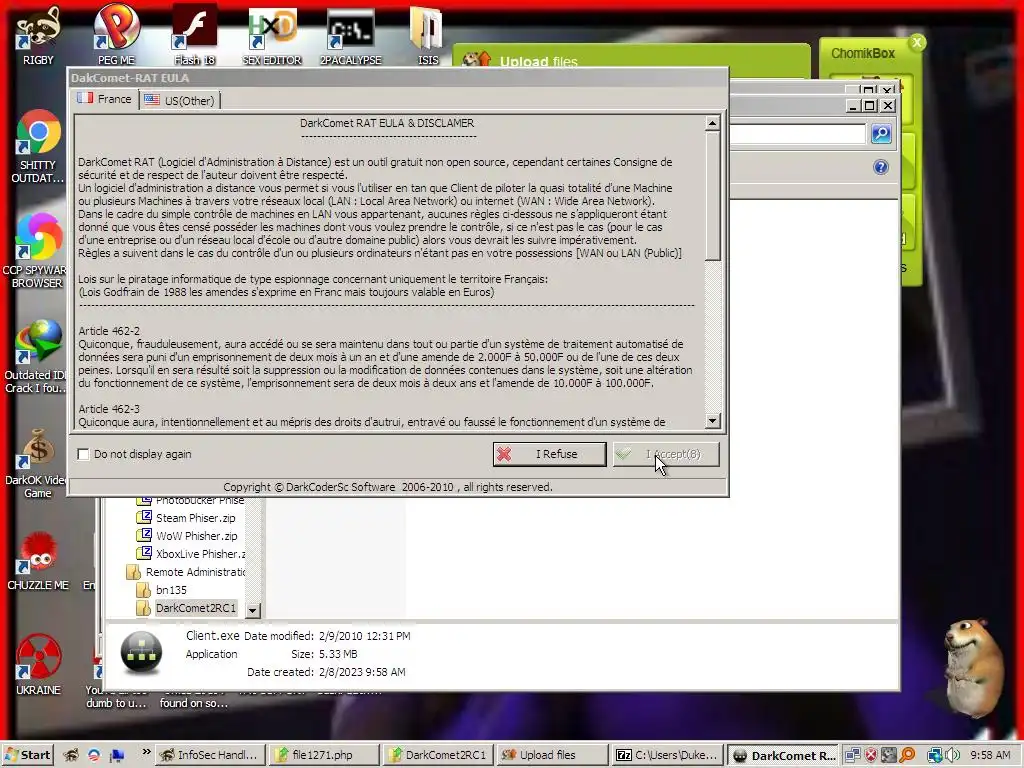This screenshot has height=768, width=1024.
Task: Click the volume speaker tray icon
Action: tap(952, 756)
